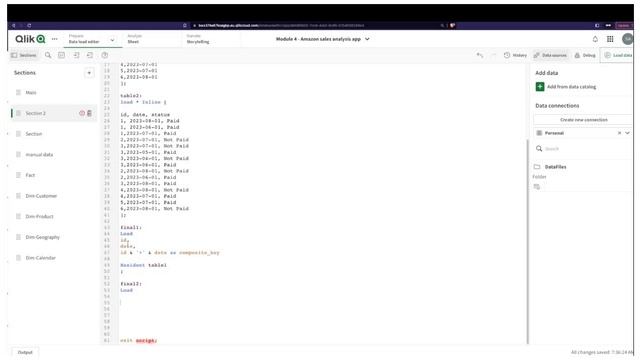Click the browser reload button
Viewport: 640px width, 360px height.
(29, 25)
